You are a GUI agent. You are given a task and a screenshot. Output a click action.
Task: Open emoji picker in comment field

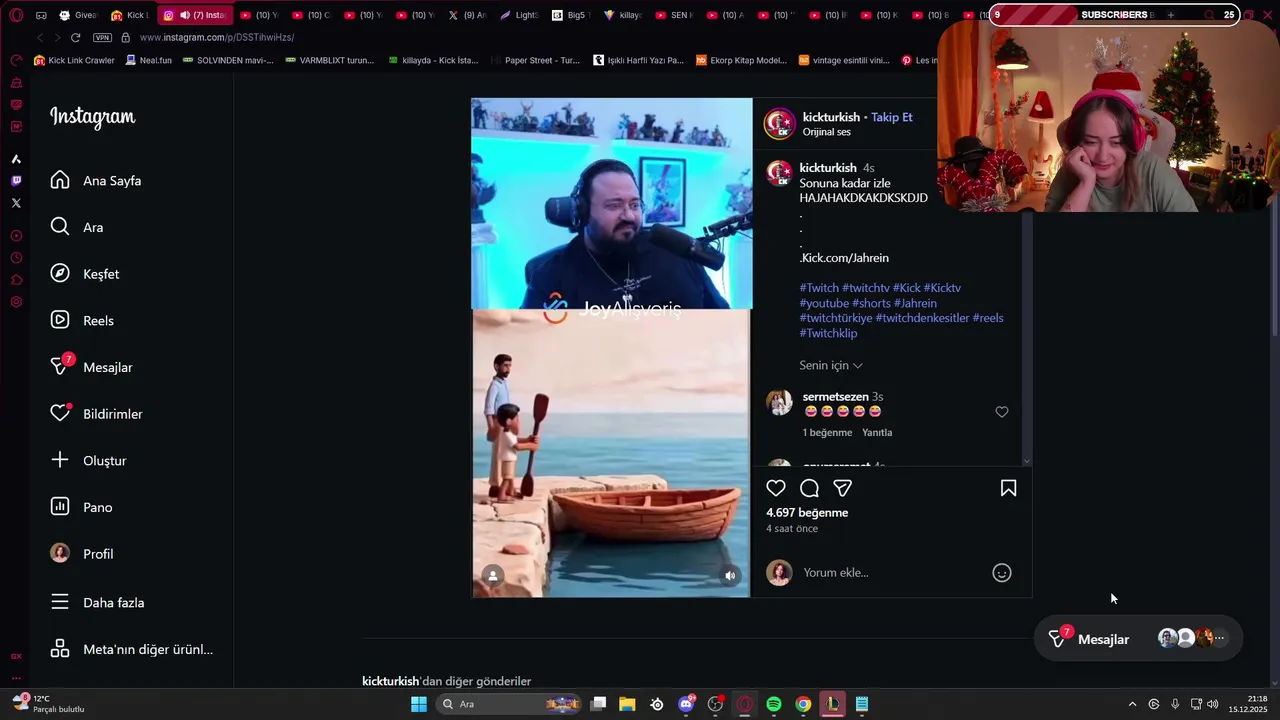tap(1002, 573)
